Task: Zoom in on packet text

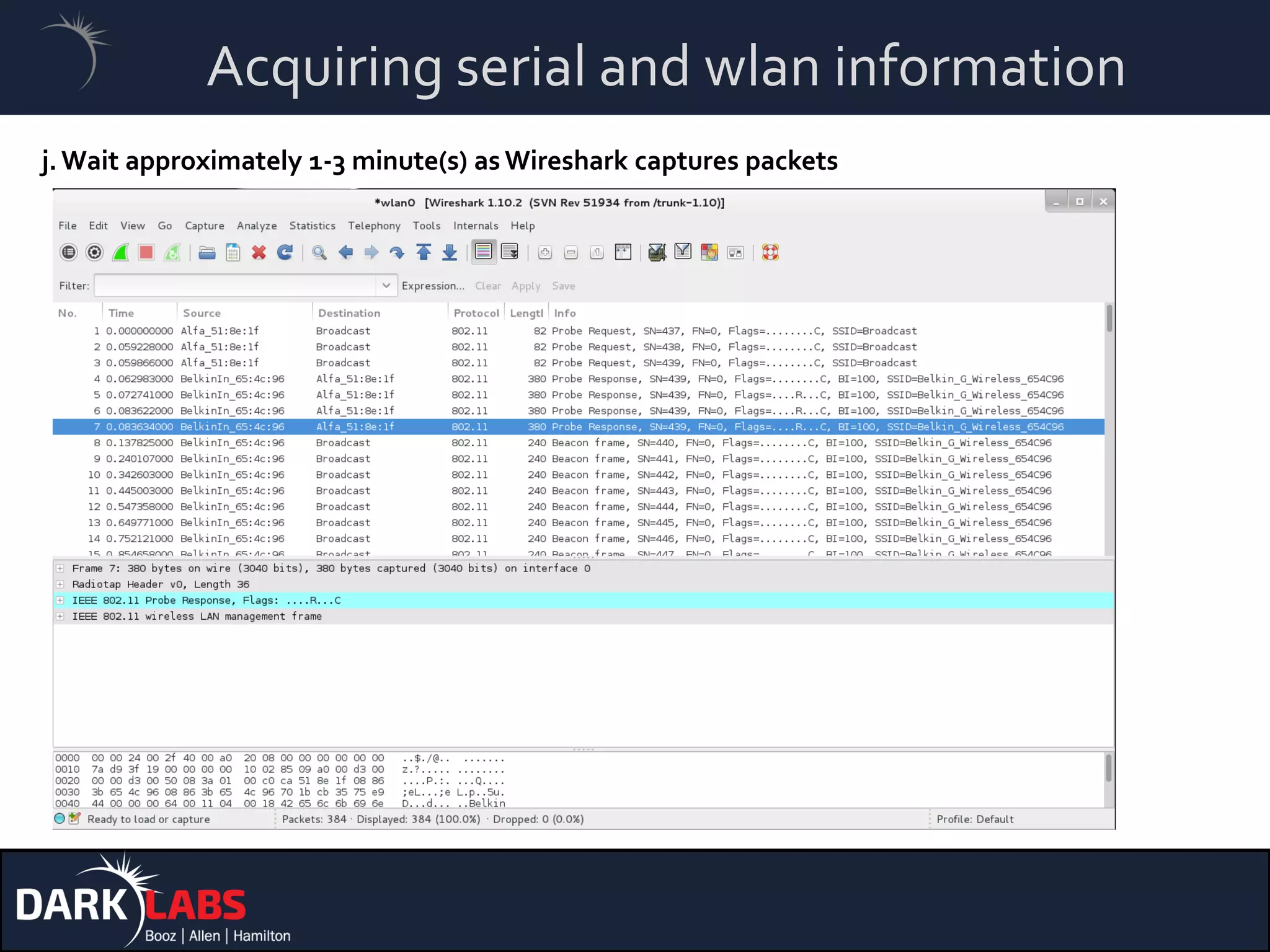Action: tap(545, 252)
